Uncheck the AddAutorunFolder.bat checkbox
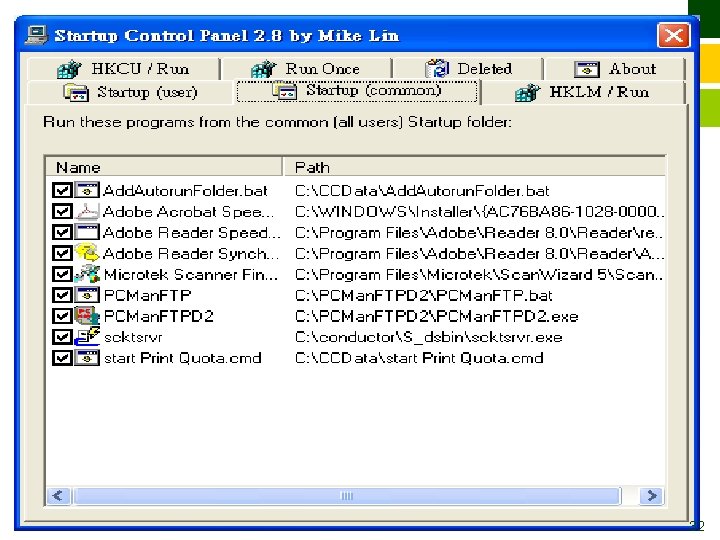 pyautogui.click(x=62, y=190)
